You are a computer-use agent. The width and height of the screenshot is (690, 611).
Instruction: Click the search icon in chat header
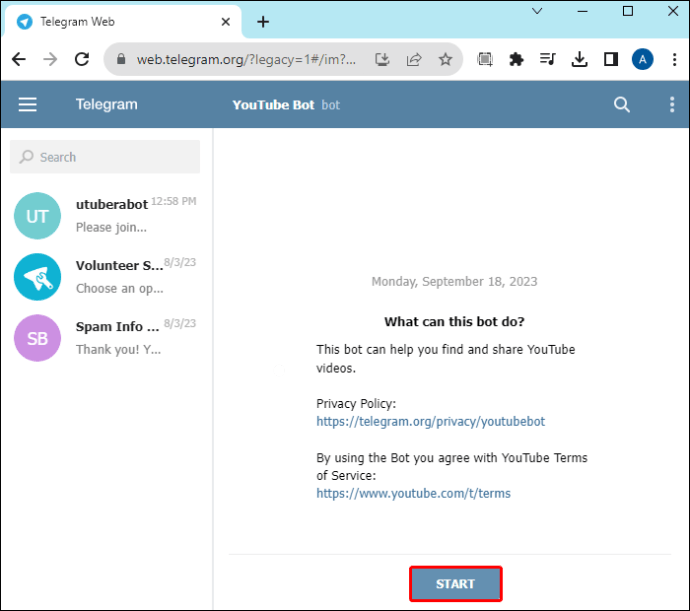622,105
